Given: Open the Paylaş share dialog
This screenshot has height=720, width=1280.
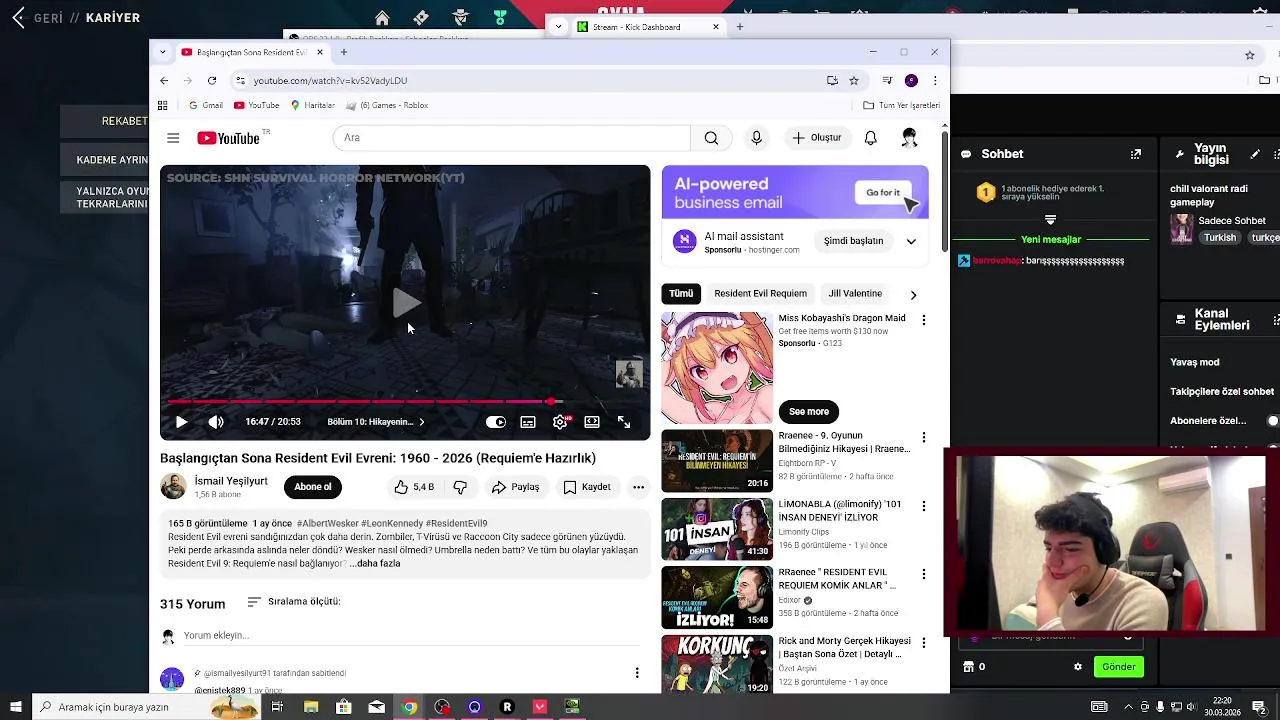Looking at the screenshot, I should 515,487.
